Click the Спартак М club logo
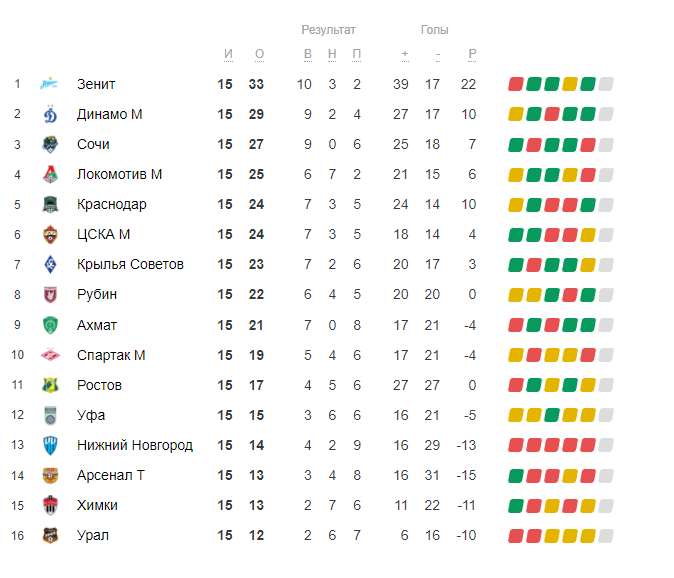This screenshot has width=674, height=578. coord(50,355)
